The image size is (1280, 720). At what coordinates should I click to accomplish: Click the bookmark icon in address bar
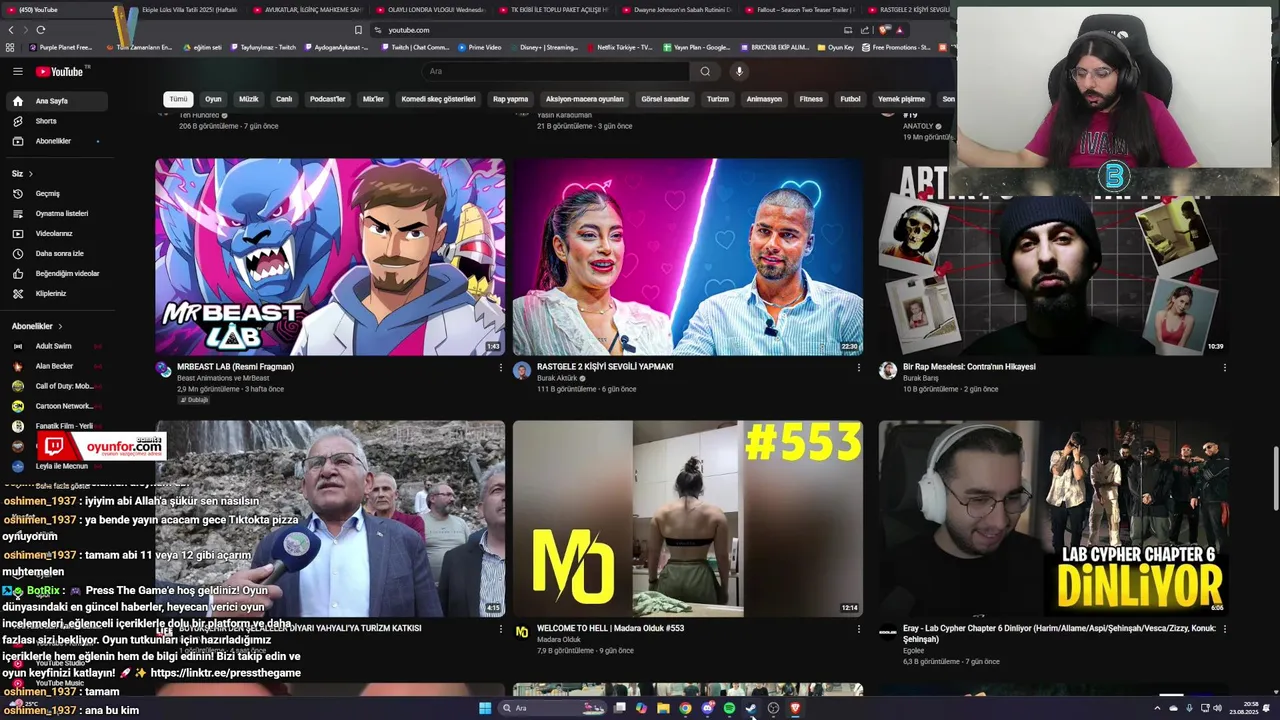[358, 30]
